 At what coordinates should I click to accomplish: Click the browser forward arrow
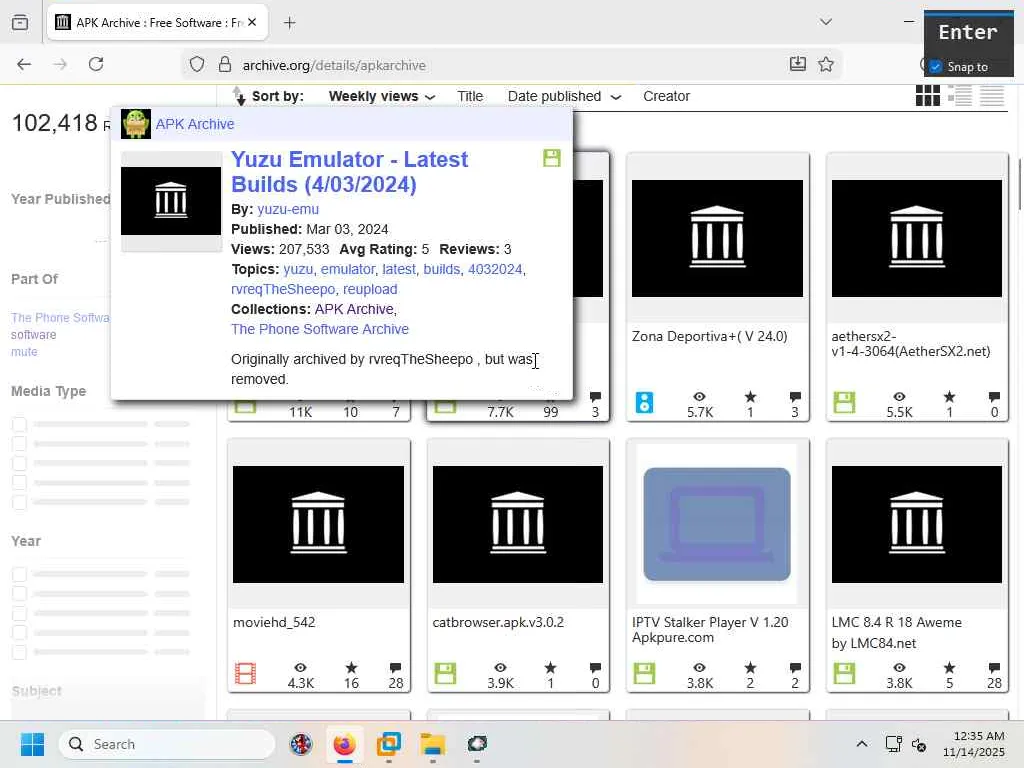(x=60, y=64)
